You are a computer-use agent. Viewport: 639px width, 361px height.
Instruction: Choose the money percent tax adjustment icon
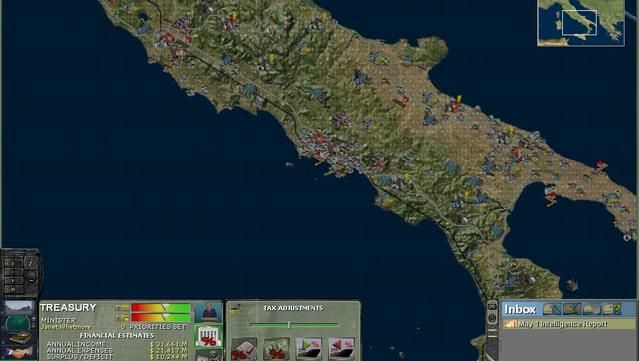276,348
